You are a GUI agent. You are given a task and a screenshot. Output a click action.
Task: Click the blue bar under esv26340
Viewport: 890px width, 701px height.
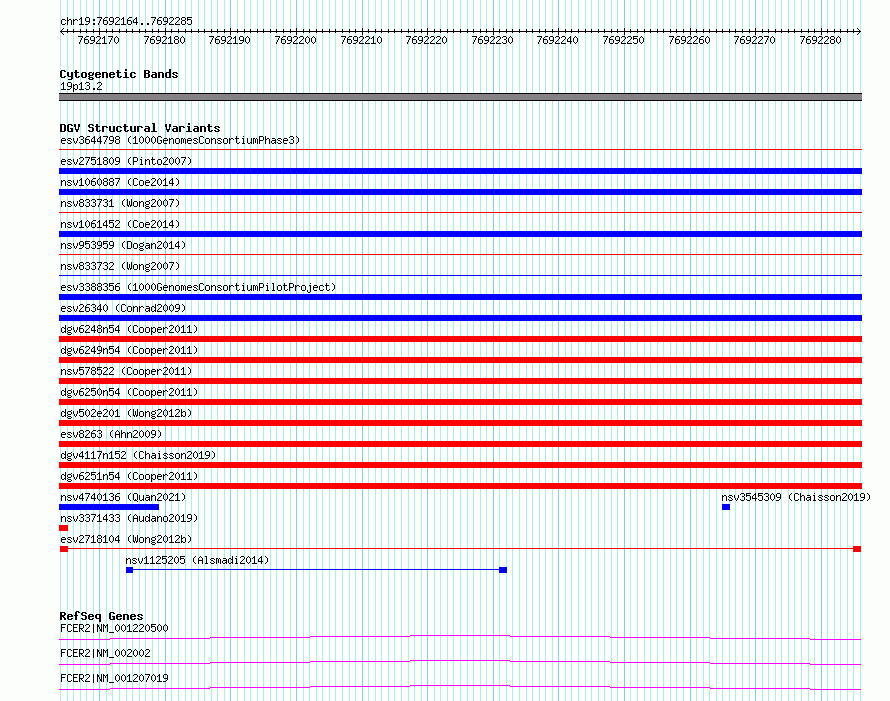(x=460, y=318)
